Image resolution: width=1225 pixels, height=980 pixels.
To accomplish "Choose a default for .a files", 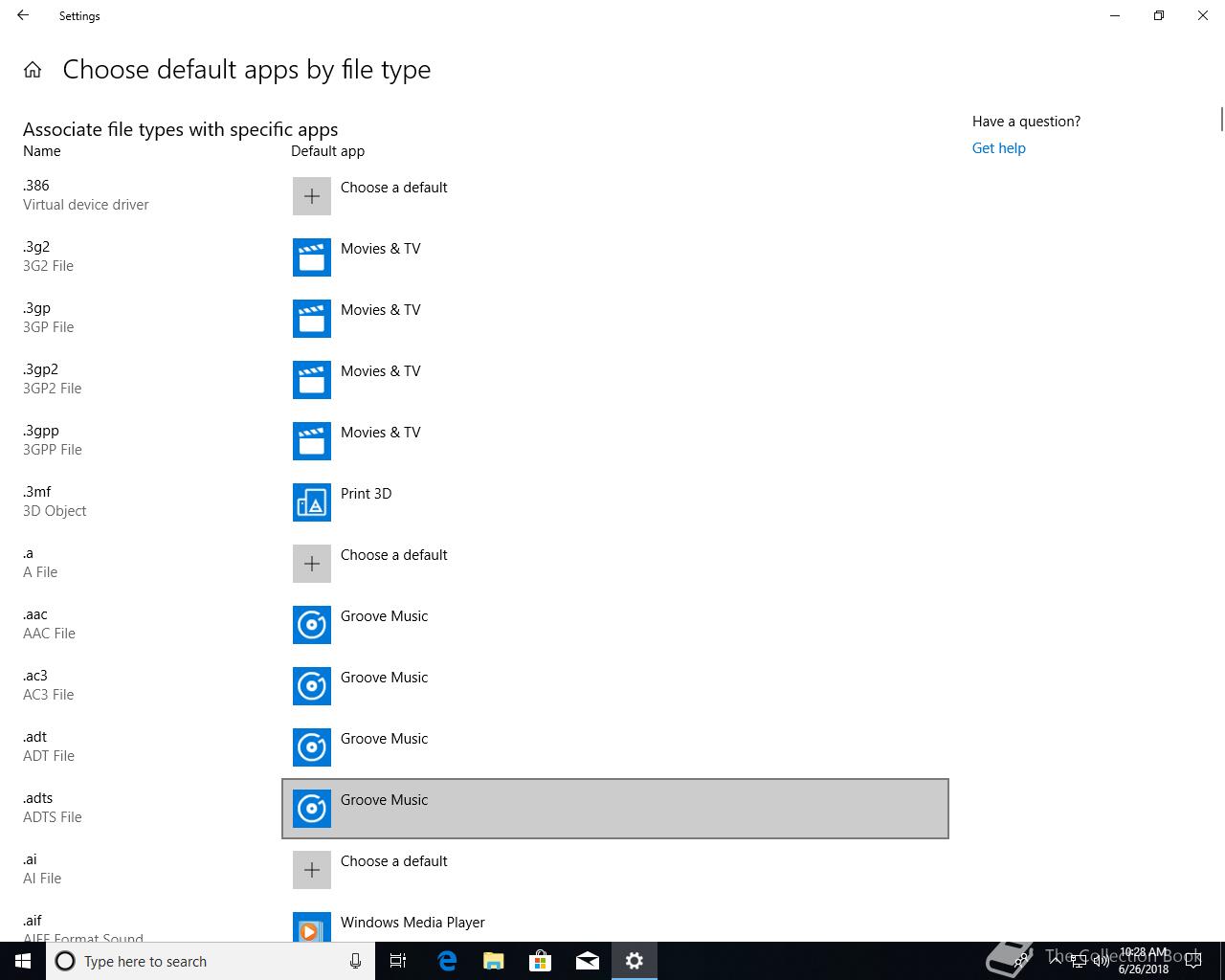I will pyautogui.click(x=615, y=564).
